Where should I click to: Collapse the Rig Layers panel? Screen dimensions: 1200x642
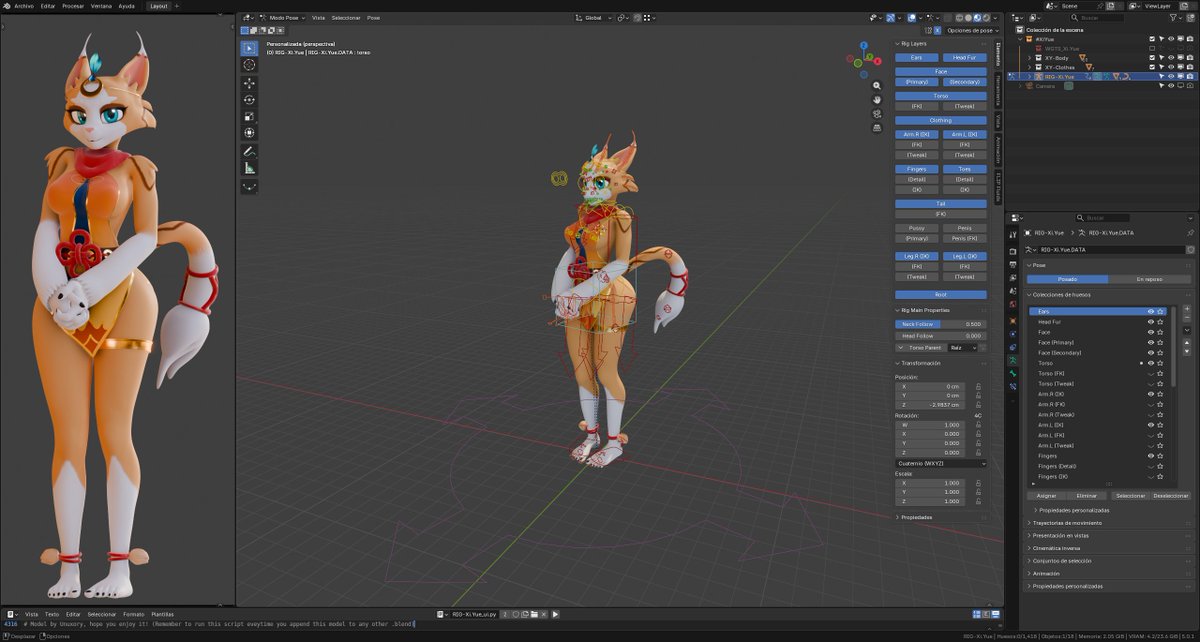914,44
